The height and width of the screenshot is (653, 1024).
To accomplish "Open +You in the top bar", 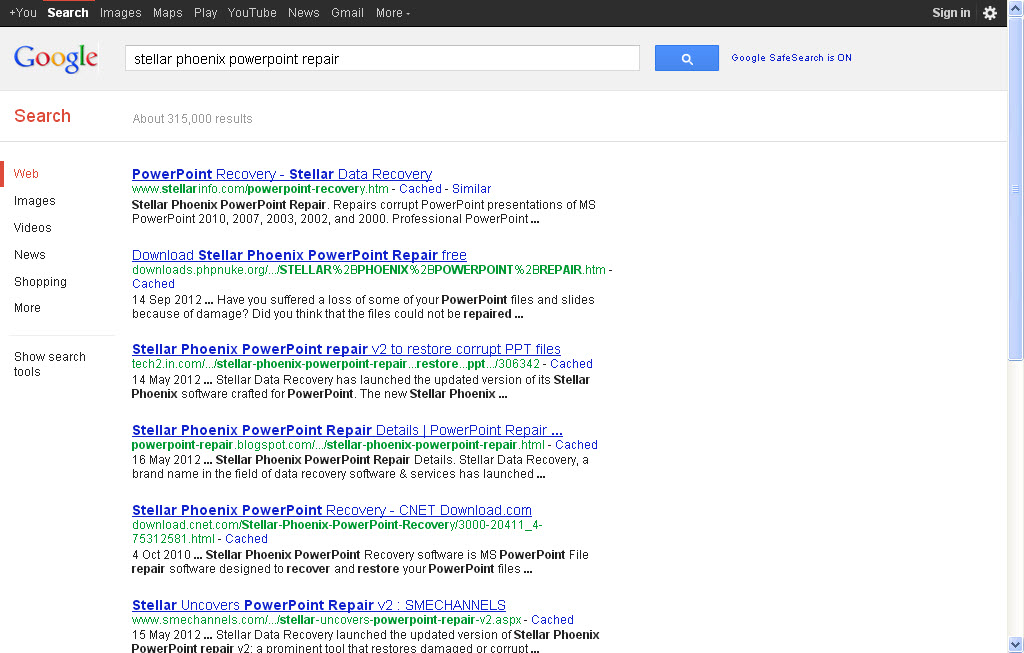I will tap(23, 13).
